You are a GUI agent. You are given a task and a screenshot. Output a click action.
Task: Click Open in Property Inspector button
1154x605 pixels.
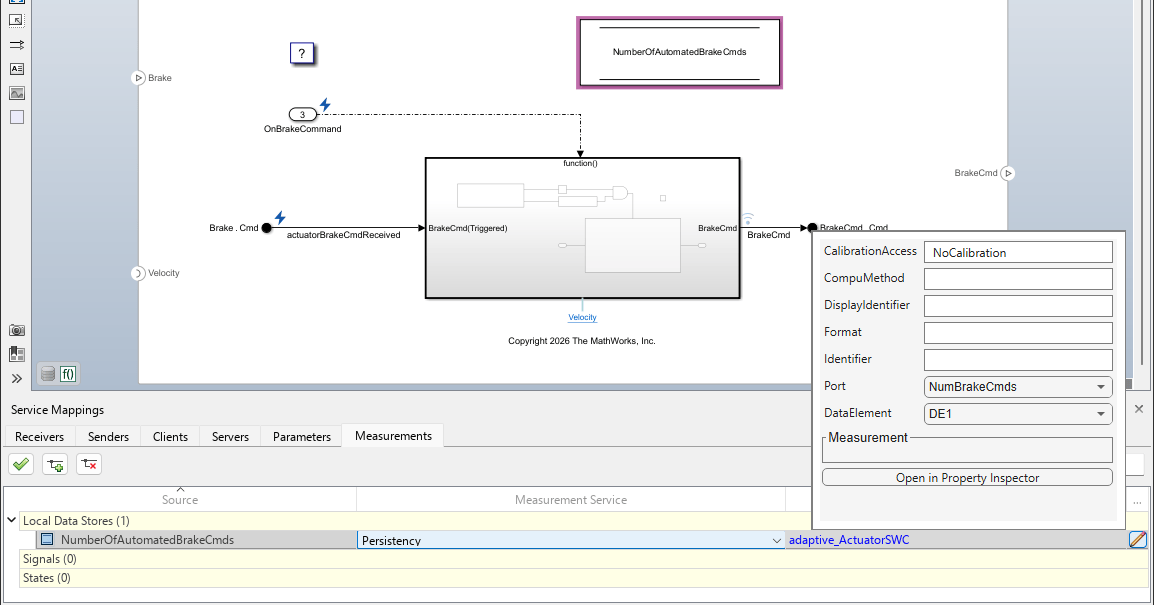pyautogui.click(x=967, y=478)
